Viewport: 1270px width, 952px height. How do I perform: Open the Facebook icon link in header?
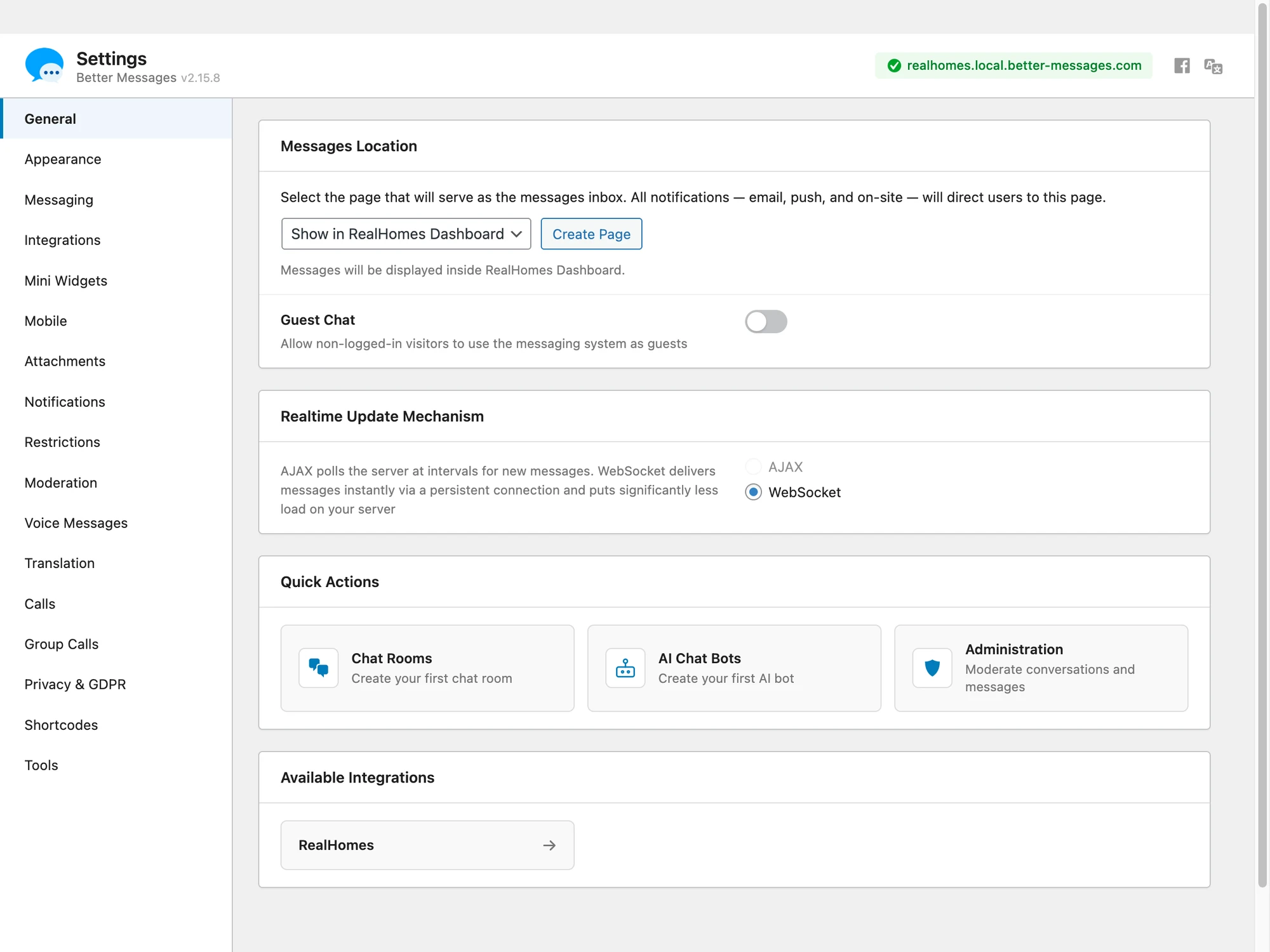(x=1182, y=65)
